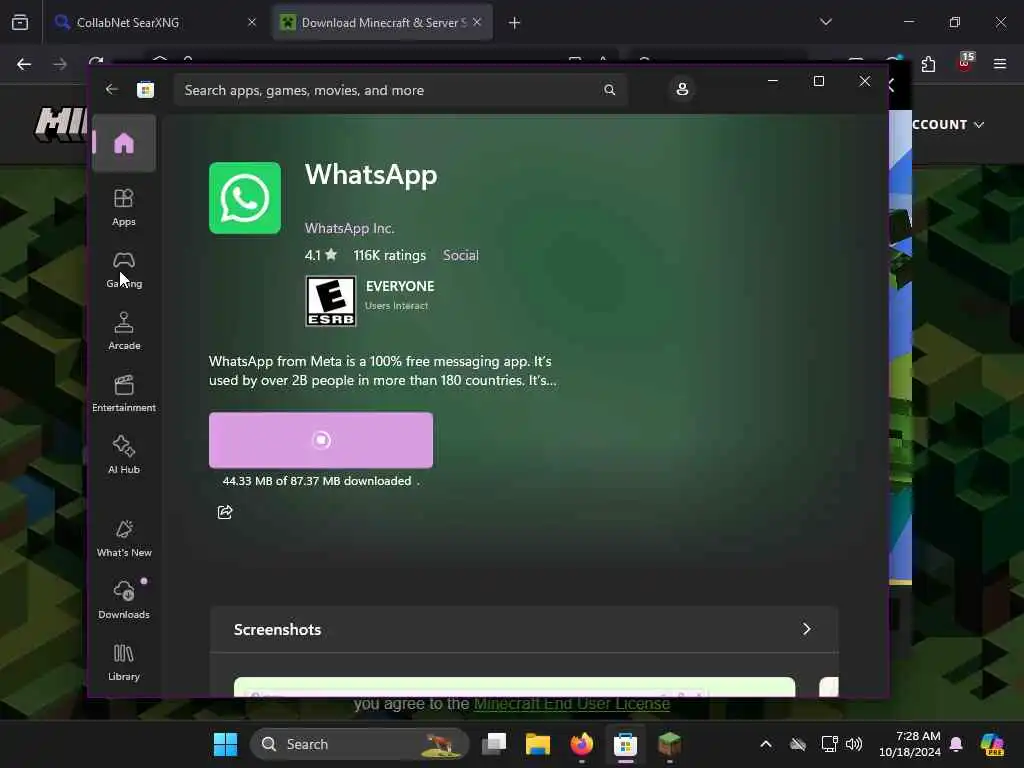1024x768 pixels.
Task: Open the Entertainment section in Store sidebar
Action: pyautogui.click(x=123, y=393)
